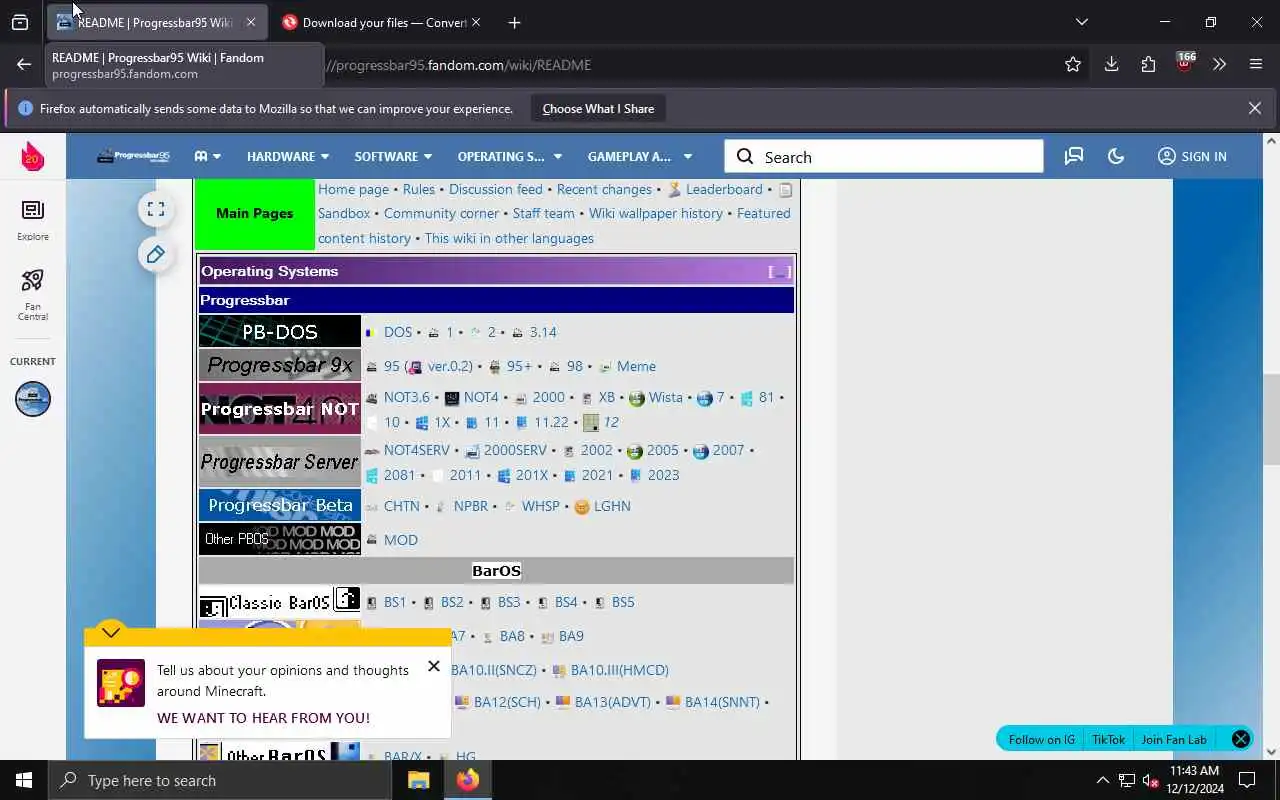
Task: Open the Wista OS link
Action: 665,397
